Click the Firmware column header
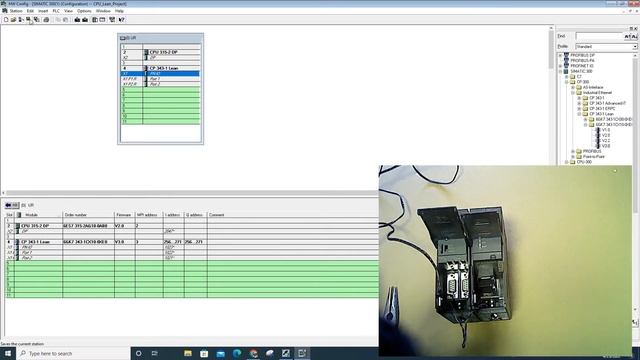 124,215
